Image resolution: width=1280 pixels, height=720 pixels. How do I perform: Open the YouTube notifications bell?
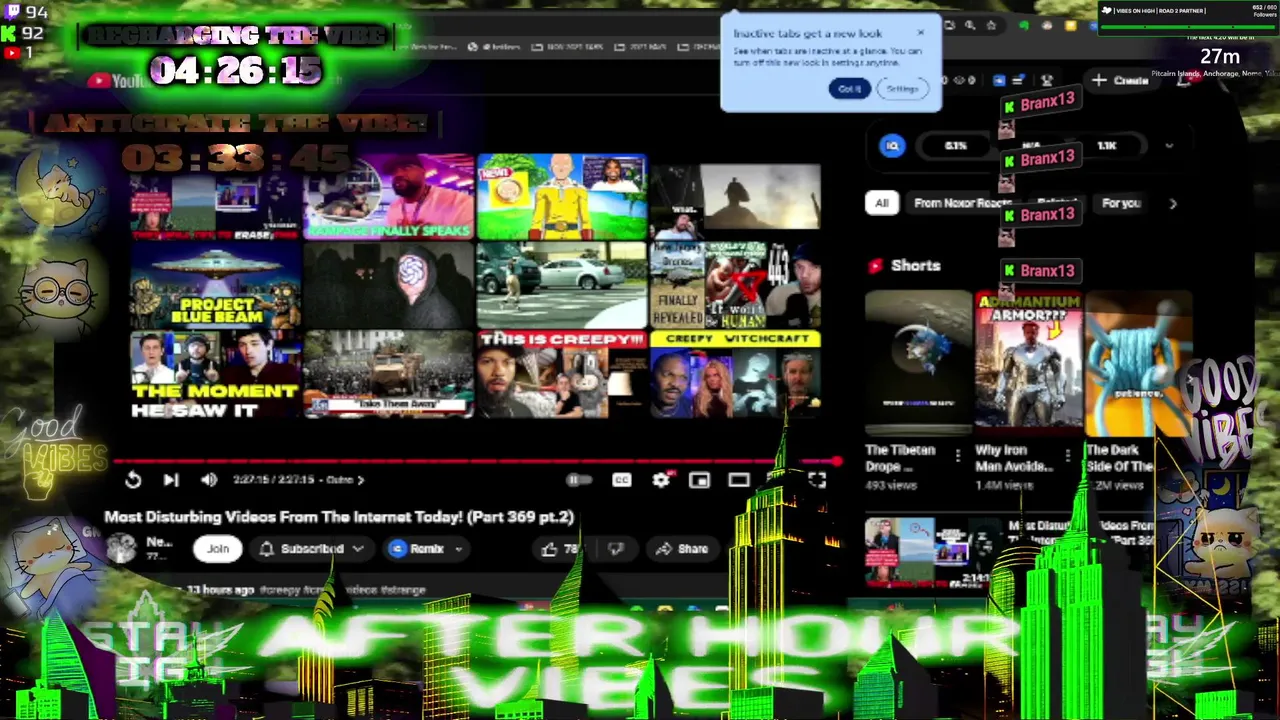click(x=1184, y=80)
